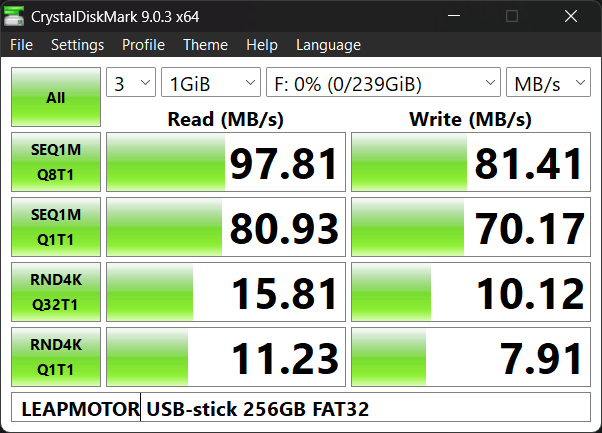Run the RND4K Q1T1 test
Viewport: 602px width, 433px height.
pos(56,357)
